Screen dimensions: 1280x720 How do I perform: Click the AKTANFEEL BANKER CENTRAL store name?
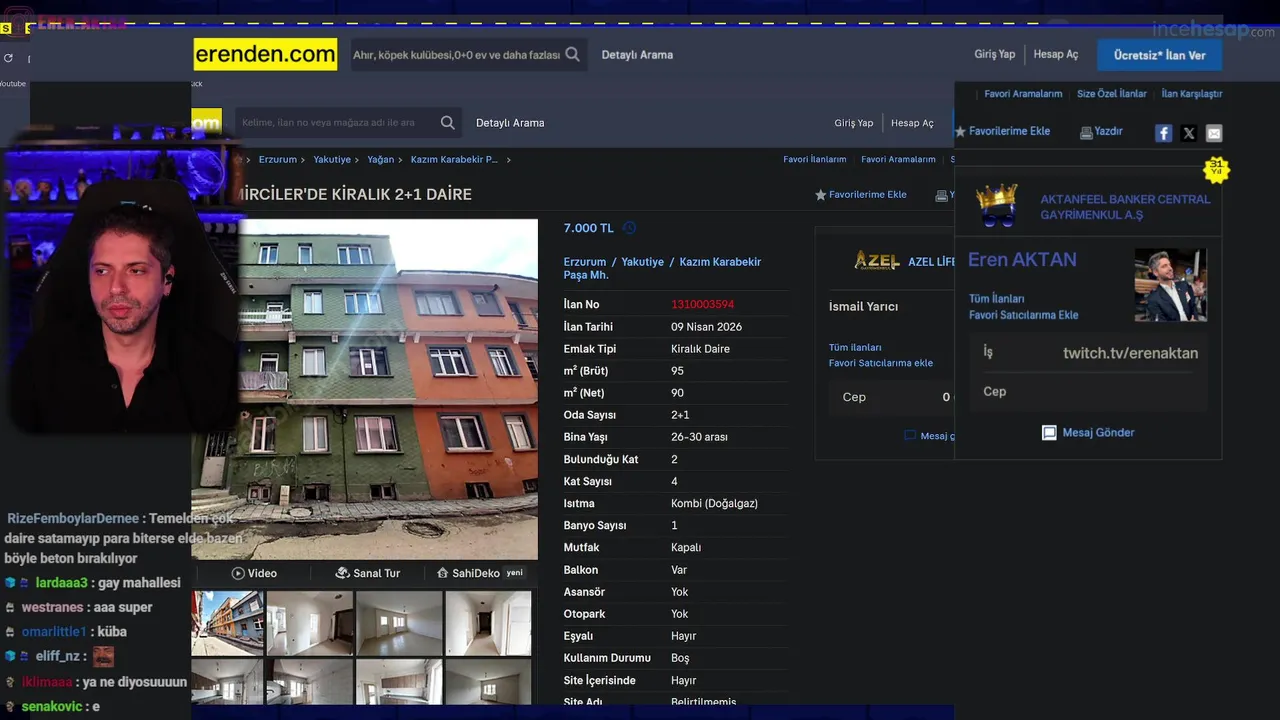pos(1125,207)
